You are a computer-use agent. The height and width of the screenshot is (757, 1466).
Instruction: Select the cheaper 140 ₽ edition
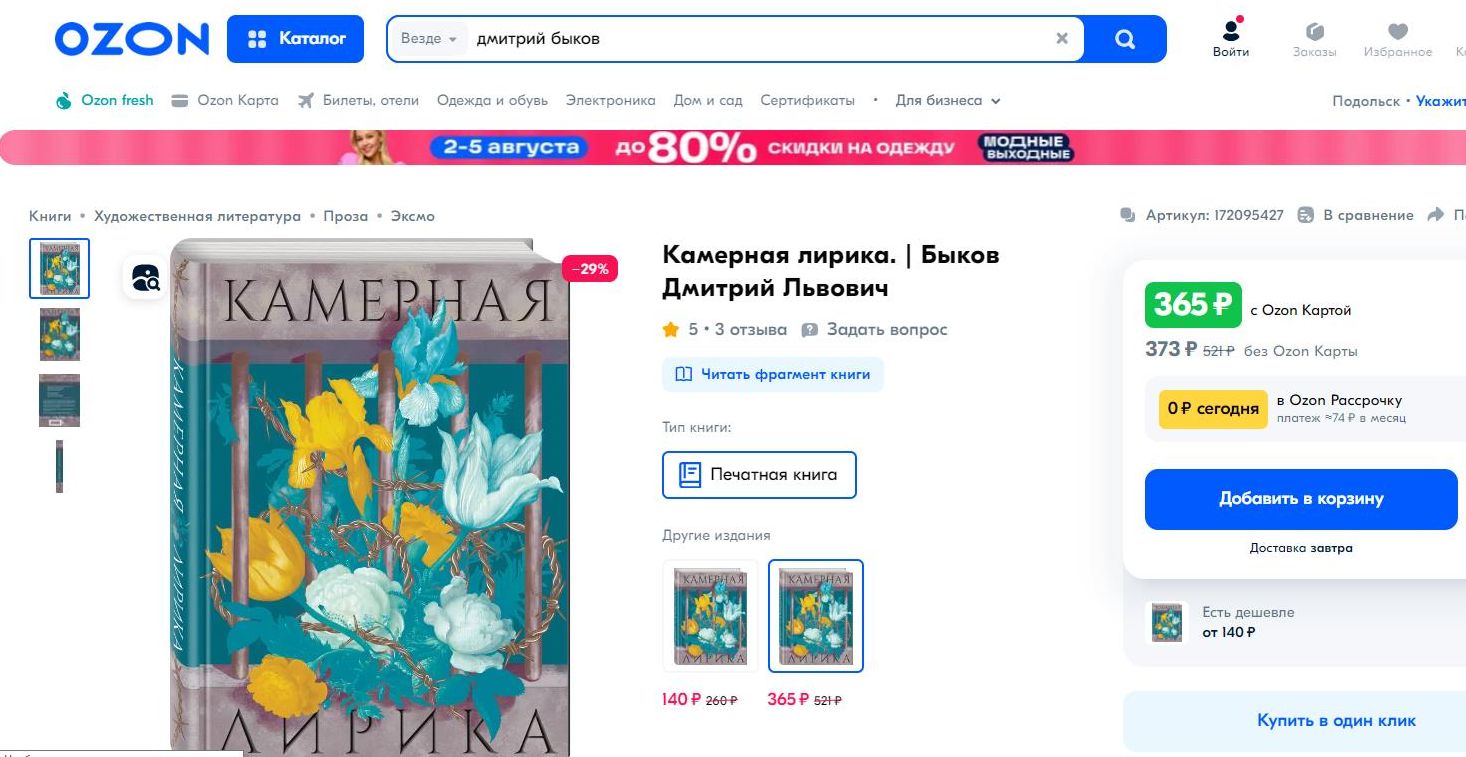[711, 615]
